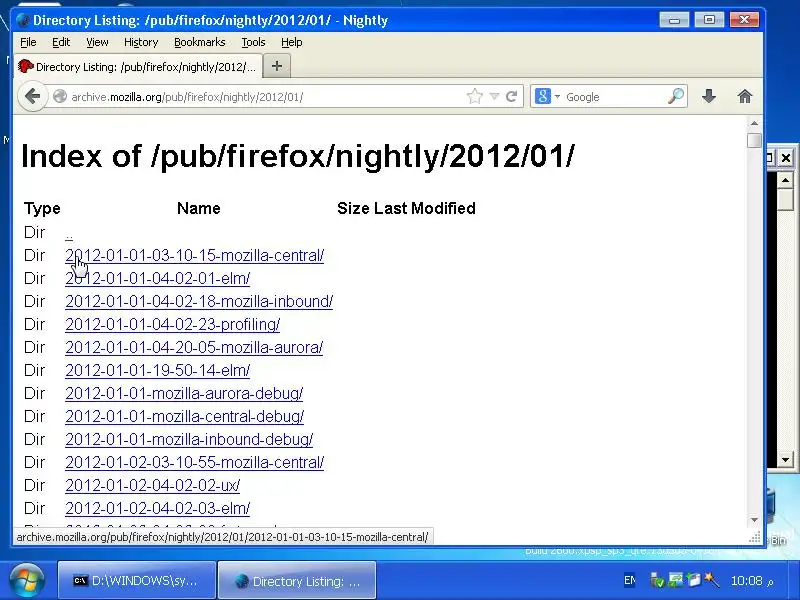This screenshot has height=600, width=800.
Task: Open 2012-01-01-19-50-14-elm link
Action: (158, 370)
